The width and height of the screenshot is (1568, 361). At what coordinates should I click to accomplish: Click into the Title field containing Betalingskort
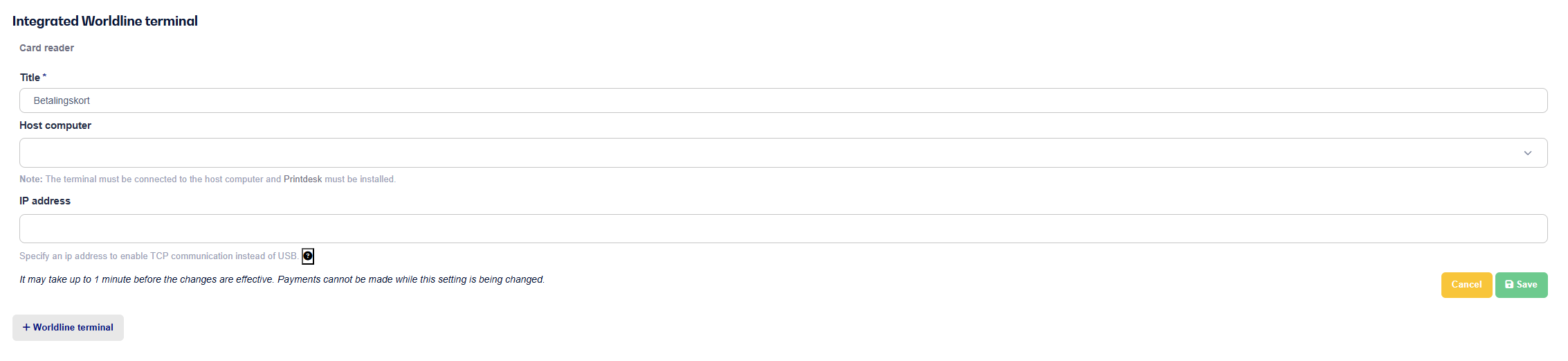click(x=783, y=100)
